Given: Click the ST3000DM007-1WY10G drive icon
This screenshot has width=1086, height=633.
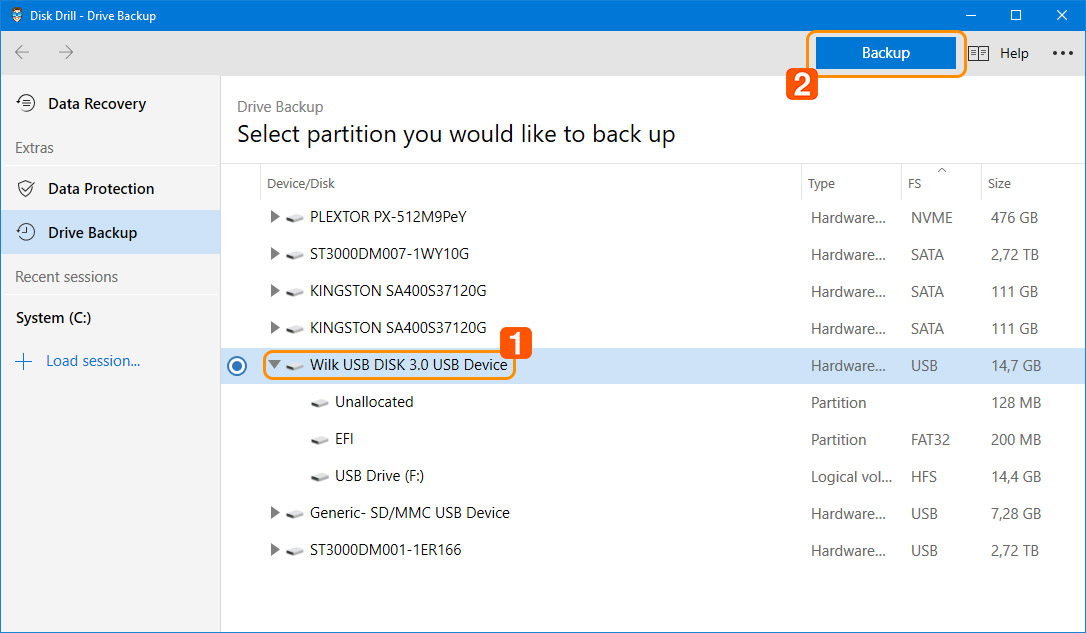Looking at the screenshot, I should (x=295, y=254).
